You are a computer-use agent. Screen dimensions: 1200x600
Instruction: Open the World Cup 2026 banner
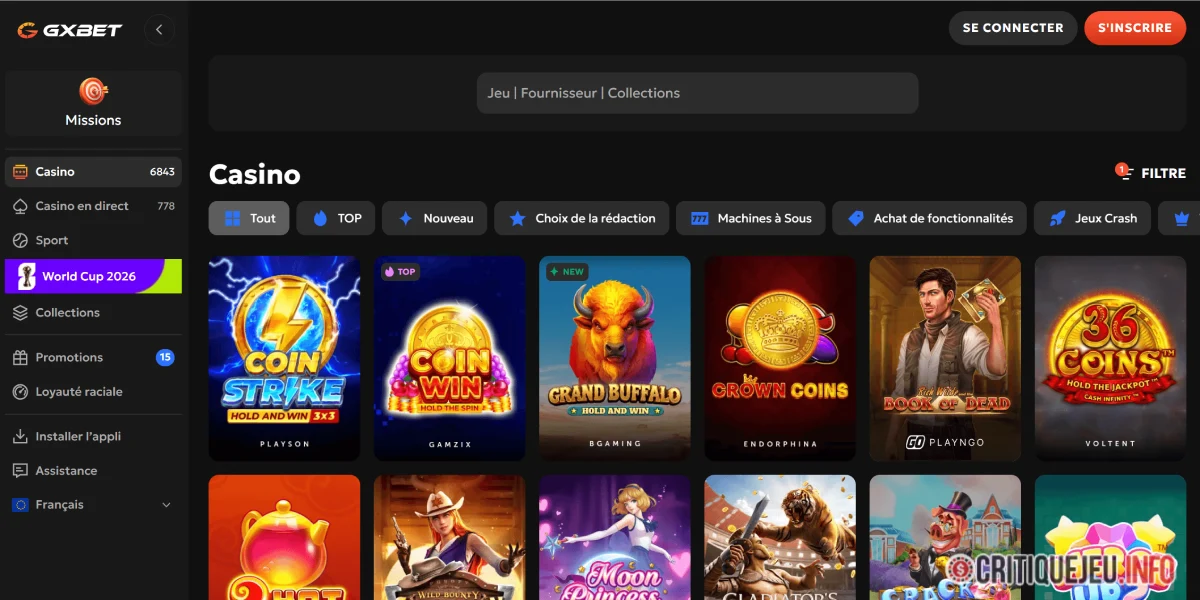pyautogui.click(x=93, y=276)
